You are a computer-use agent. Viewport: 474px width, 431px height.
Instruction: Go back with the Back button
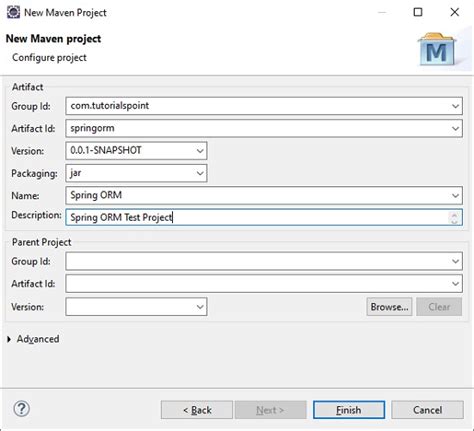[197, 410]
